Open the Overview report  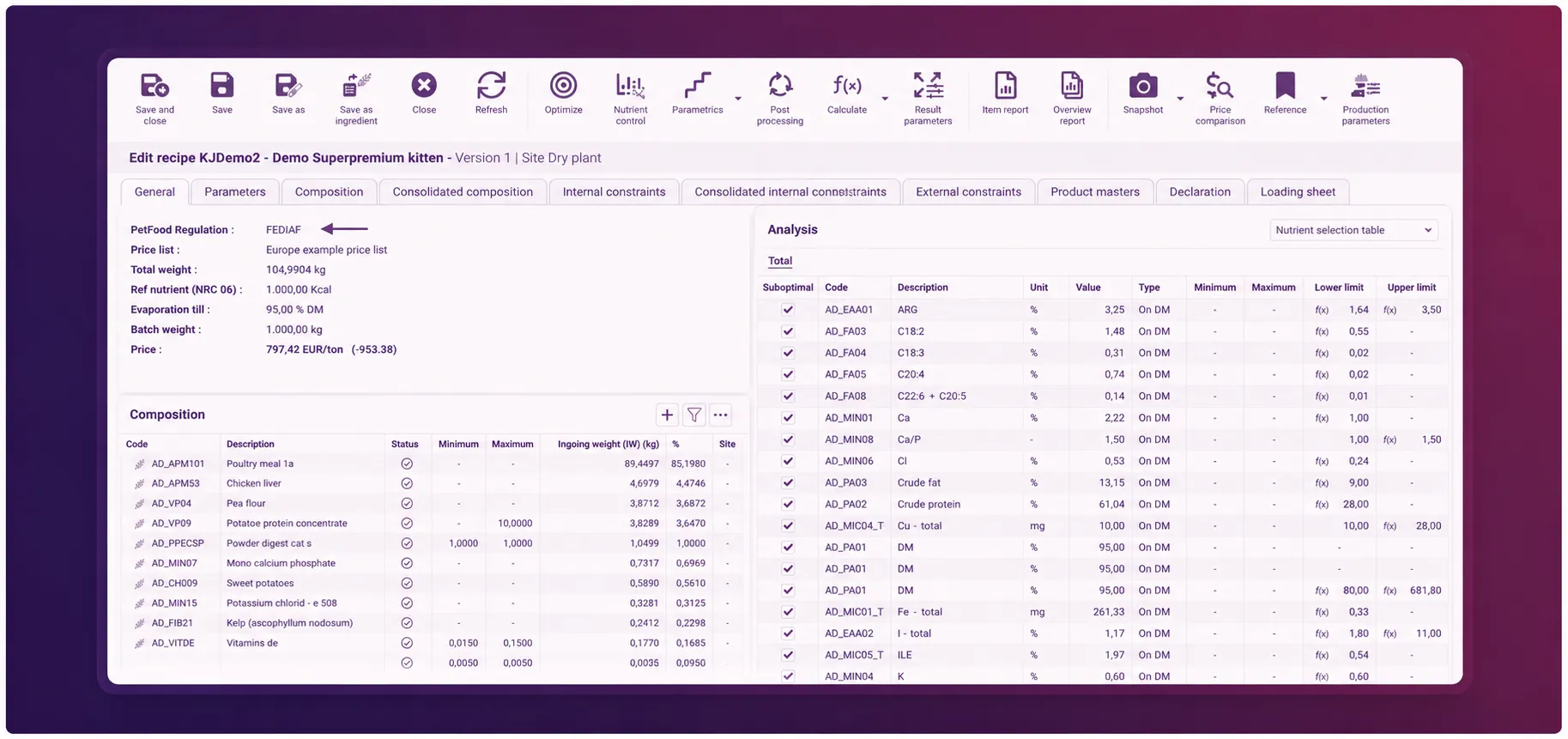point(1072,86)
